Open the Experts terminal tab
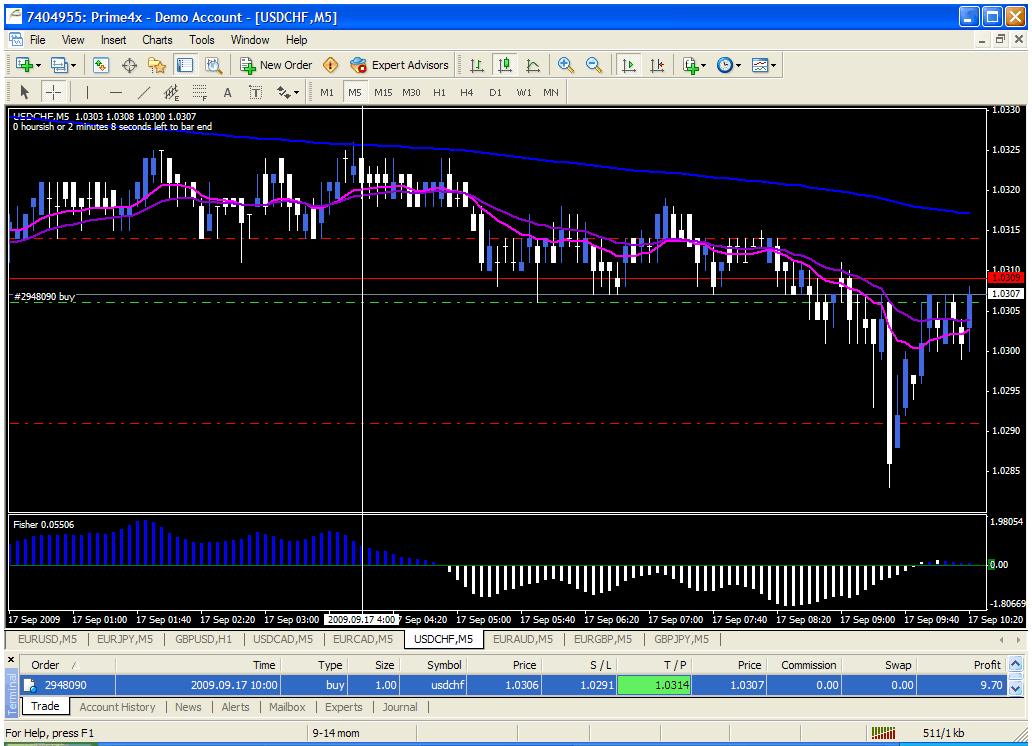This screenshot has width=1032, height=746. pos(344,707)
